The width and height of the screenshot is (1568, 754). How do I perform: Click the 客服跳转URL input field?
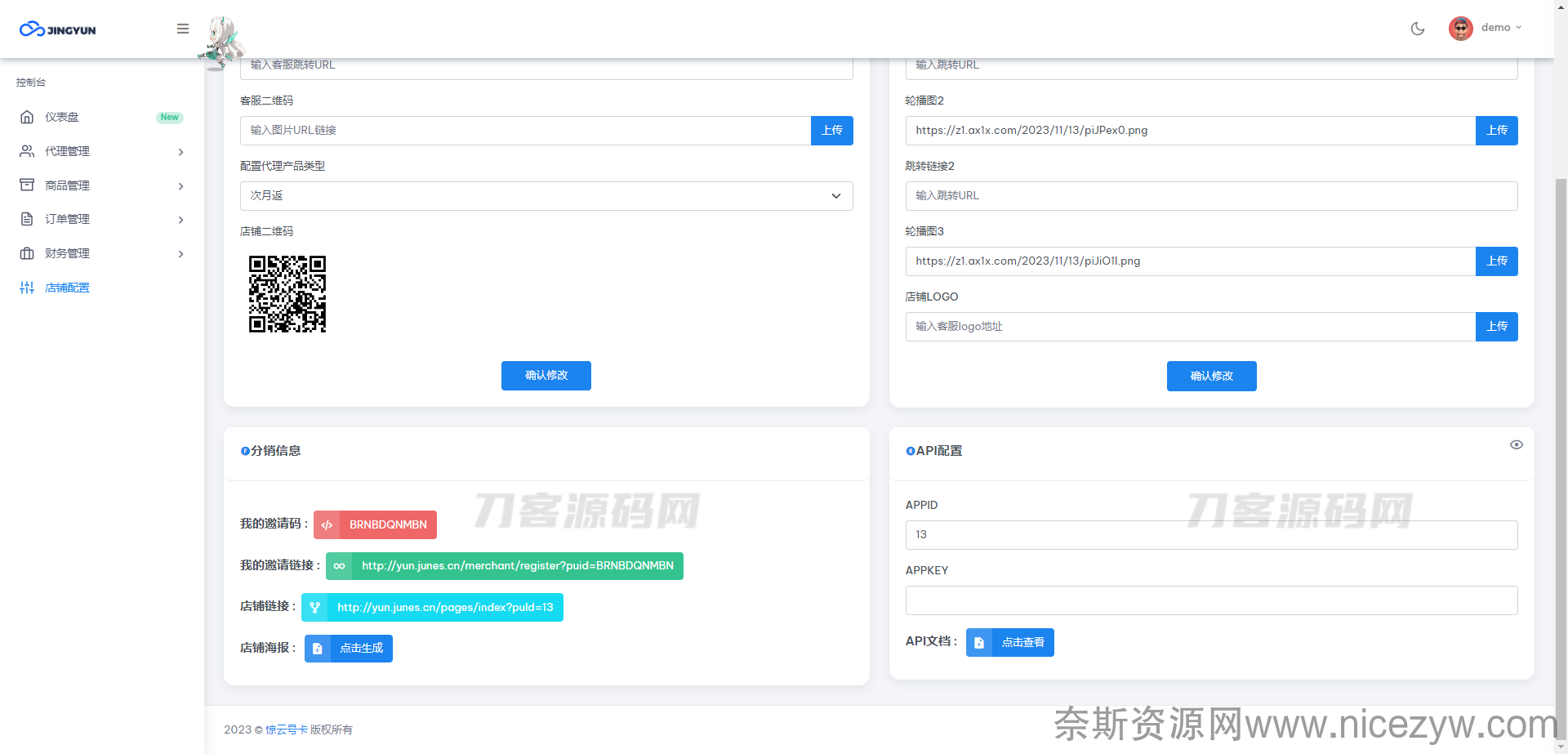pyautogui.click(x=546, y=69)
